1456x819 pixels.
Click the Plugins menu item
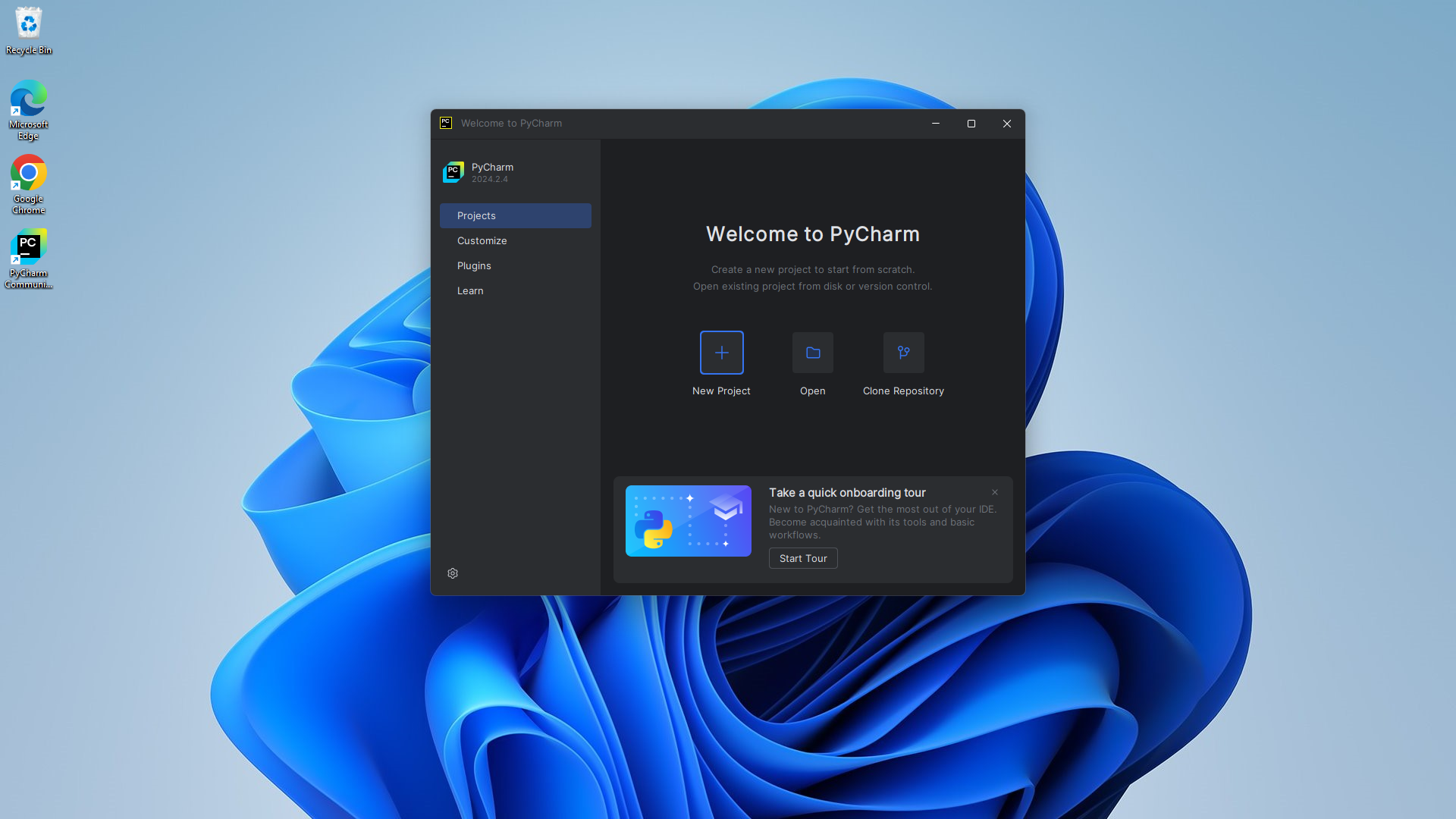pyautogui.click(x=473, y=265)
